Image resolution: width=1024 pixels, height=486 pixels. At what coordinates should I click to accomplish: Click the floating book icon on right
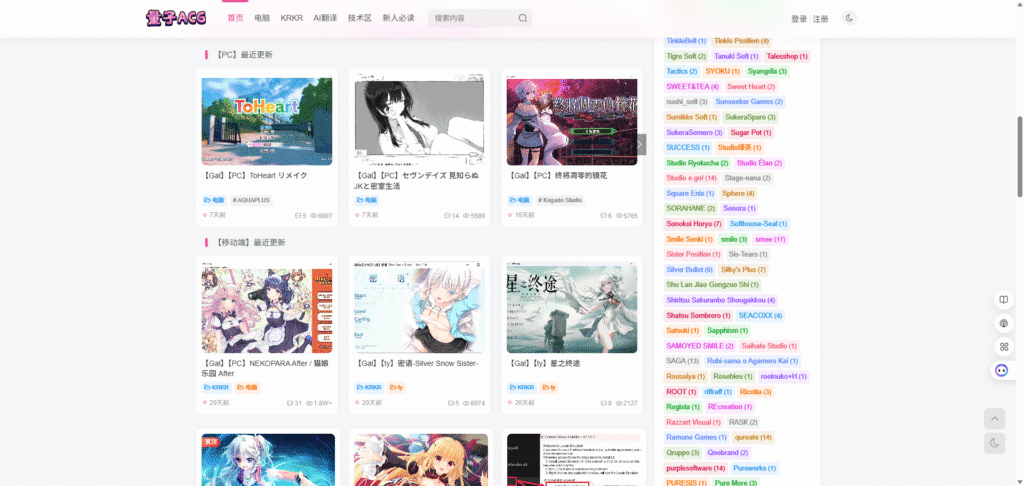(x=1003, y=299)
